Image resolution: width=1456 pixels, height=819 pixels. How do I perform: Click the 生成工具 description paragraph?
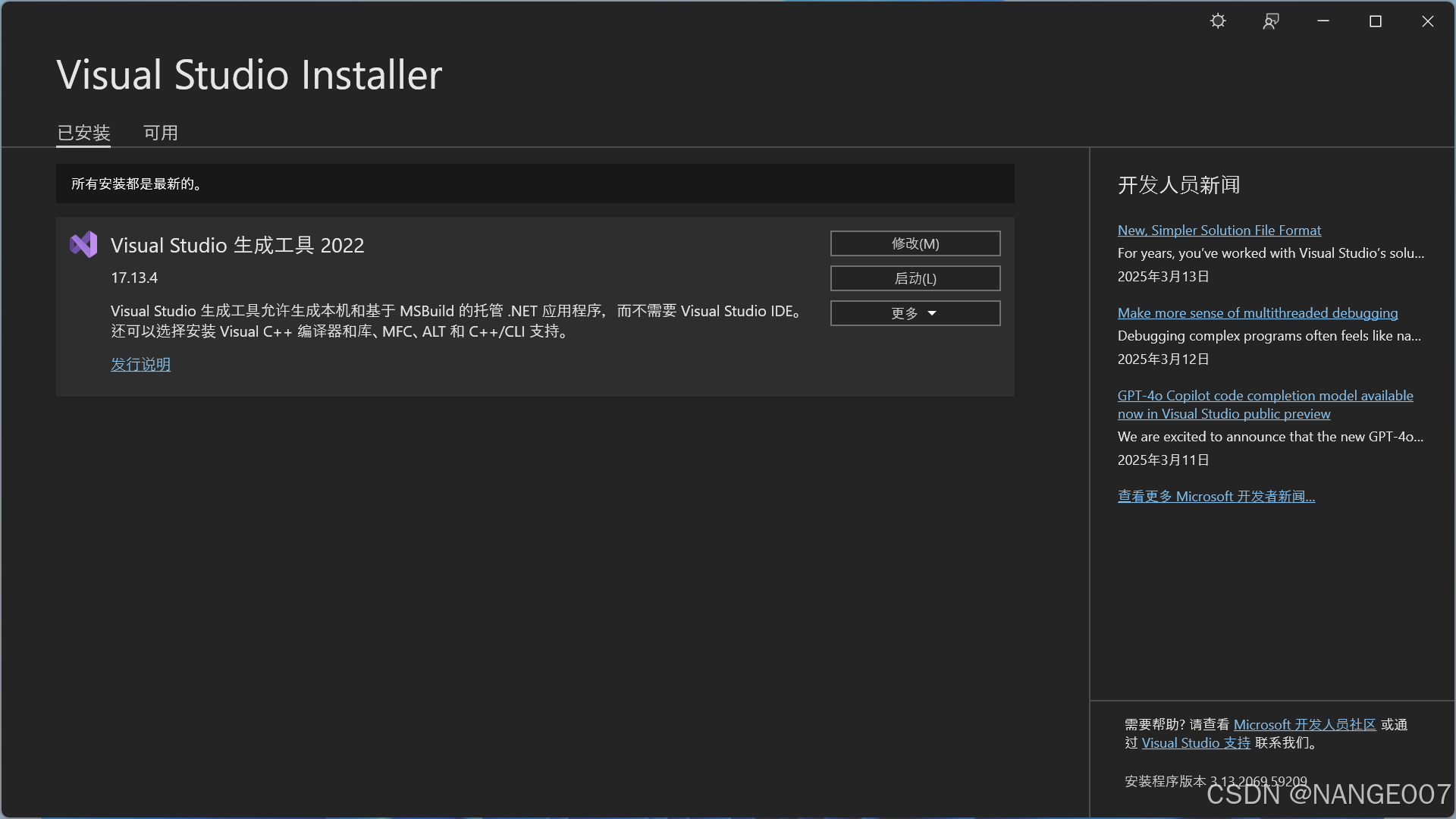(x=457, y=321)
